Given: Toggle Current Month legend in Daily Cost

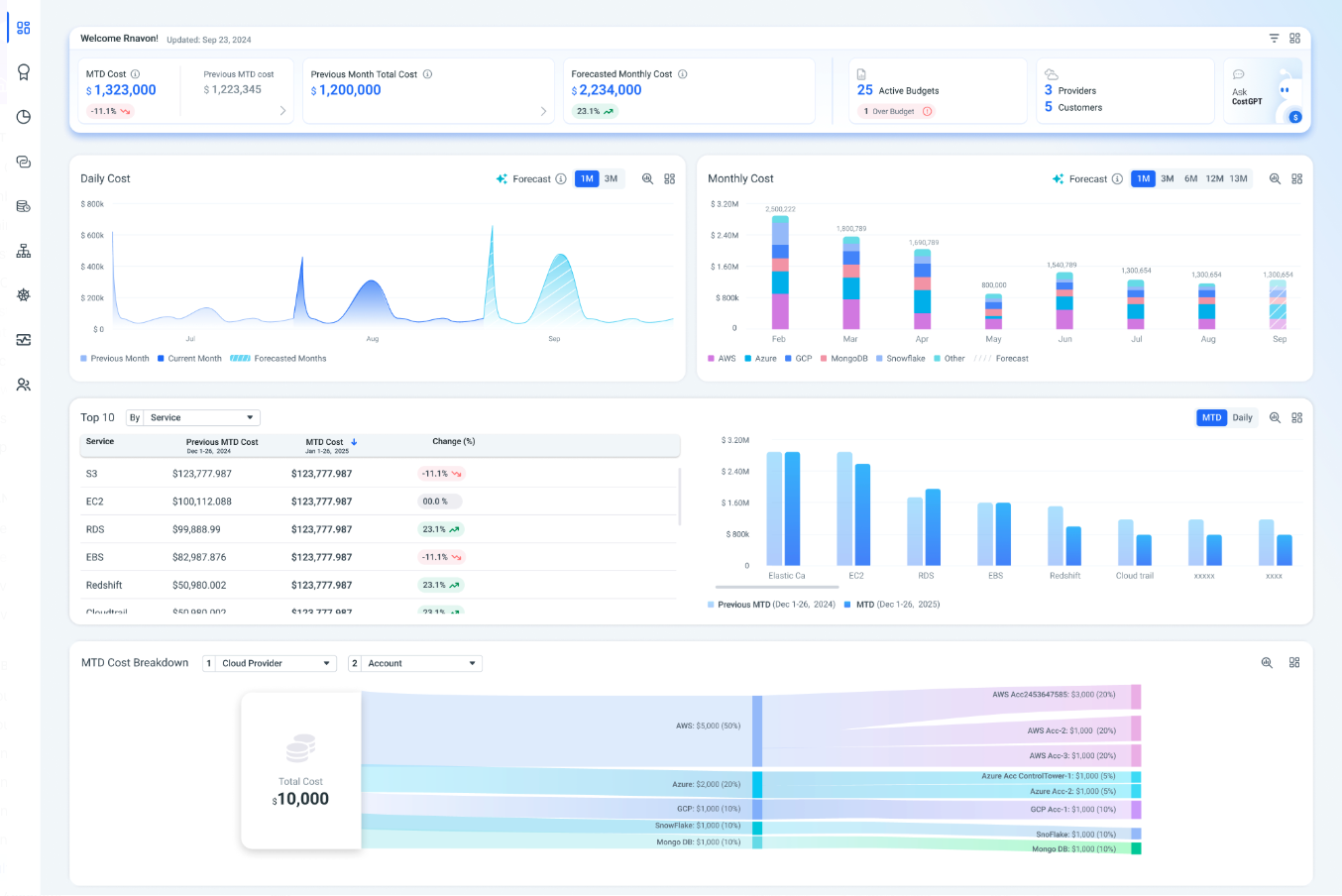Looking at the screenshot, I should tap(189, 359).
